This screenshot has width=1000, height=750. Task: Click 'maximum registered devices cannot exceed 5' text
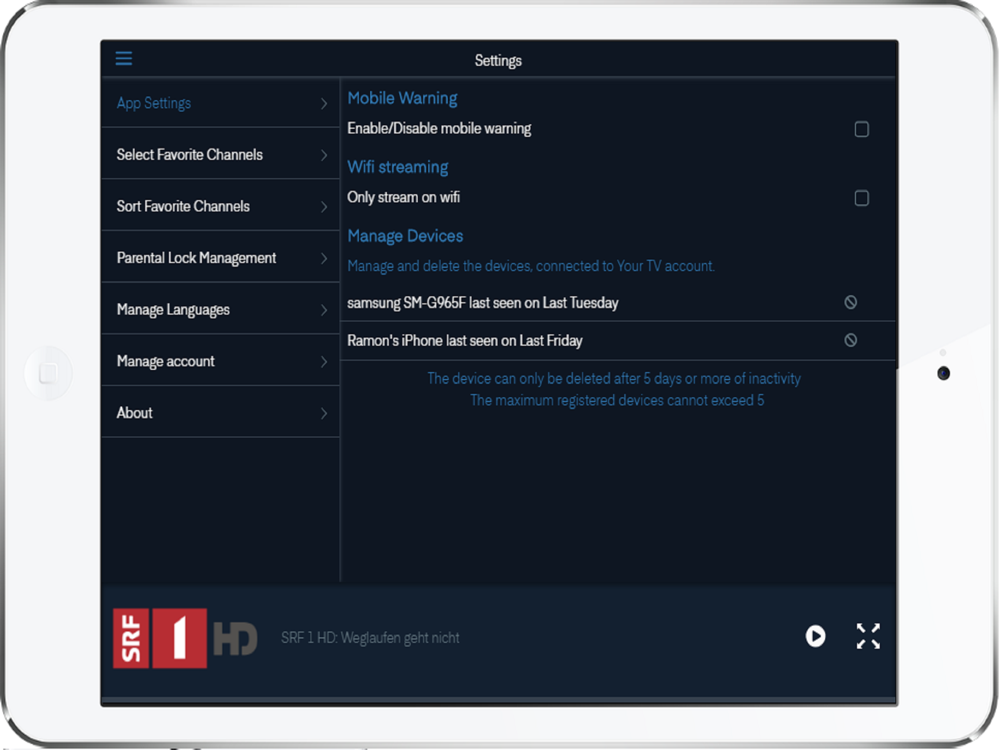tap(617, 401)
